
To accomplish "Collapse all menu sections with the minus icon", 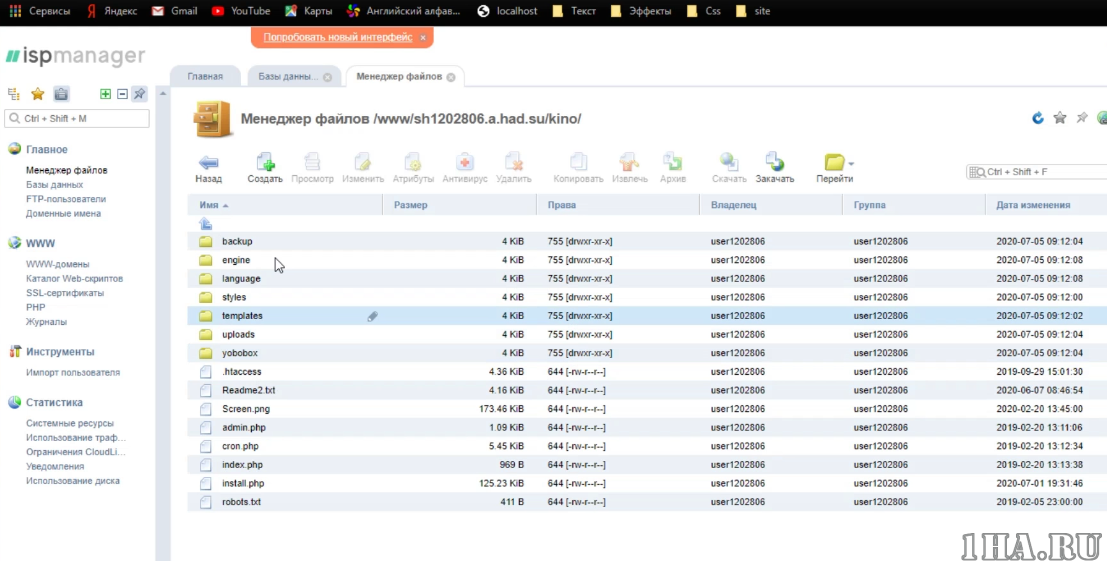I will pos(122,94).
